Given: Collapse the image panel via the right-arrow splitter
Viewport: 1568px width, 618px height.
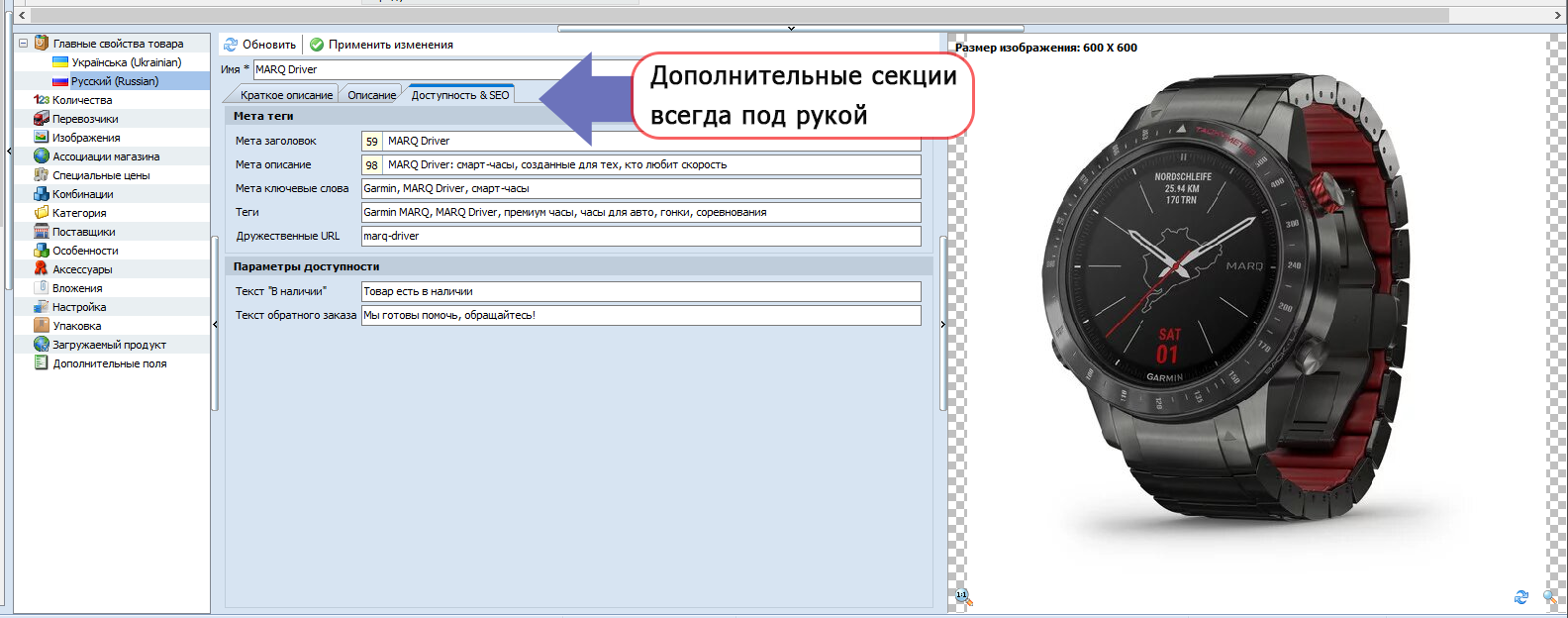Looking at the screenshot, I should 942,324.
